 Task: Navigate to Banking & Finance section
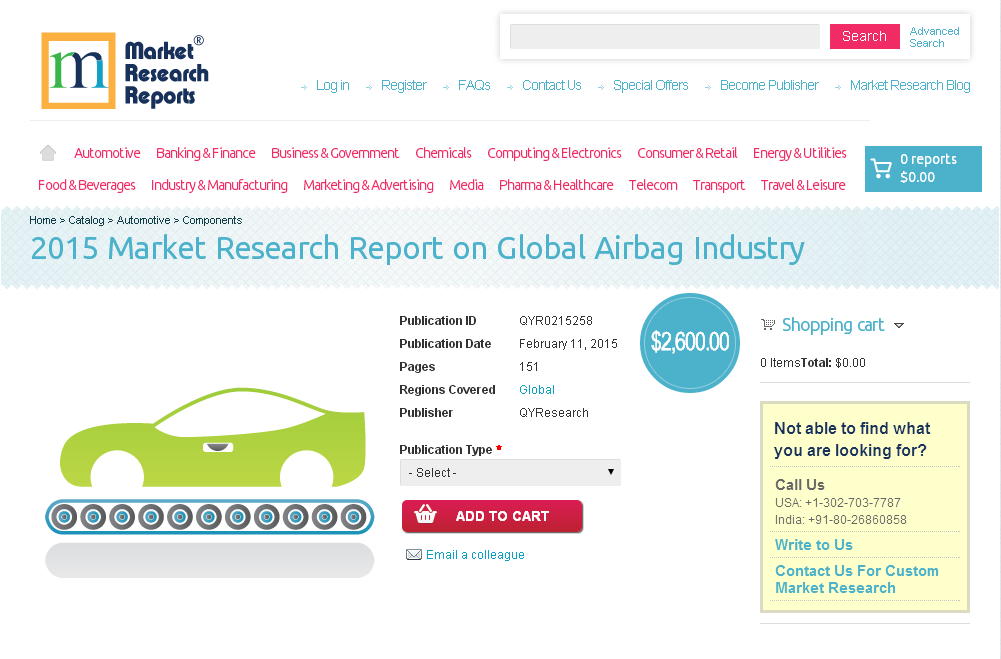pyautogui.click(x=205, y=152)
